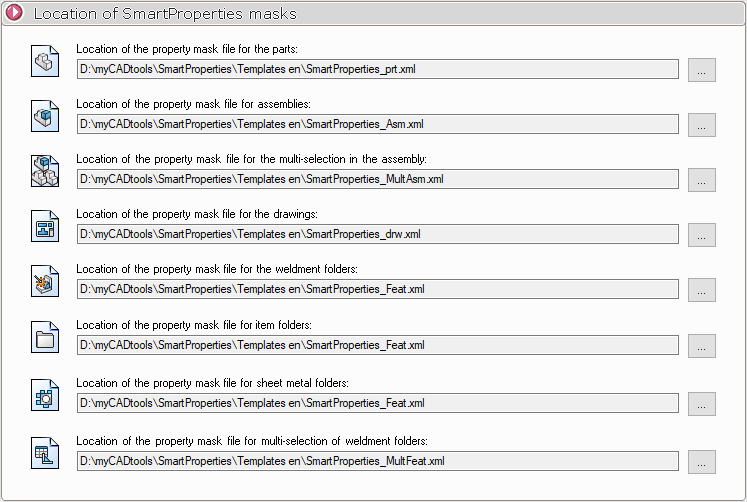Focus the SmartProperties_drw.xml path field
Image resolution: width=747 pixels, height=502 pixels.
[x=378, y=234]
